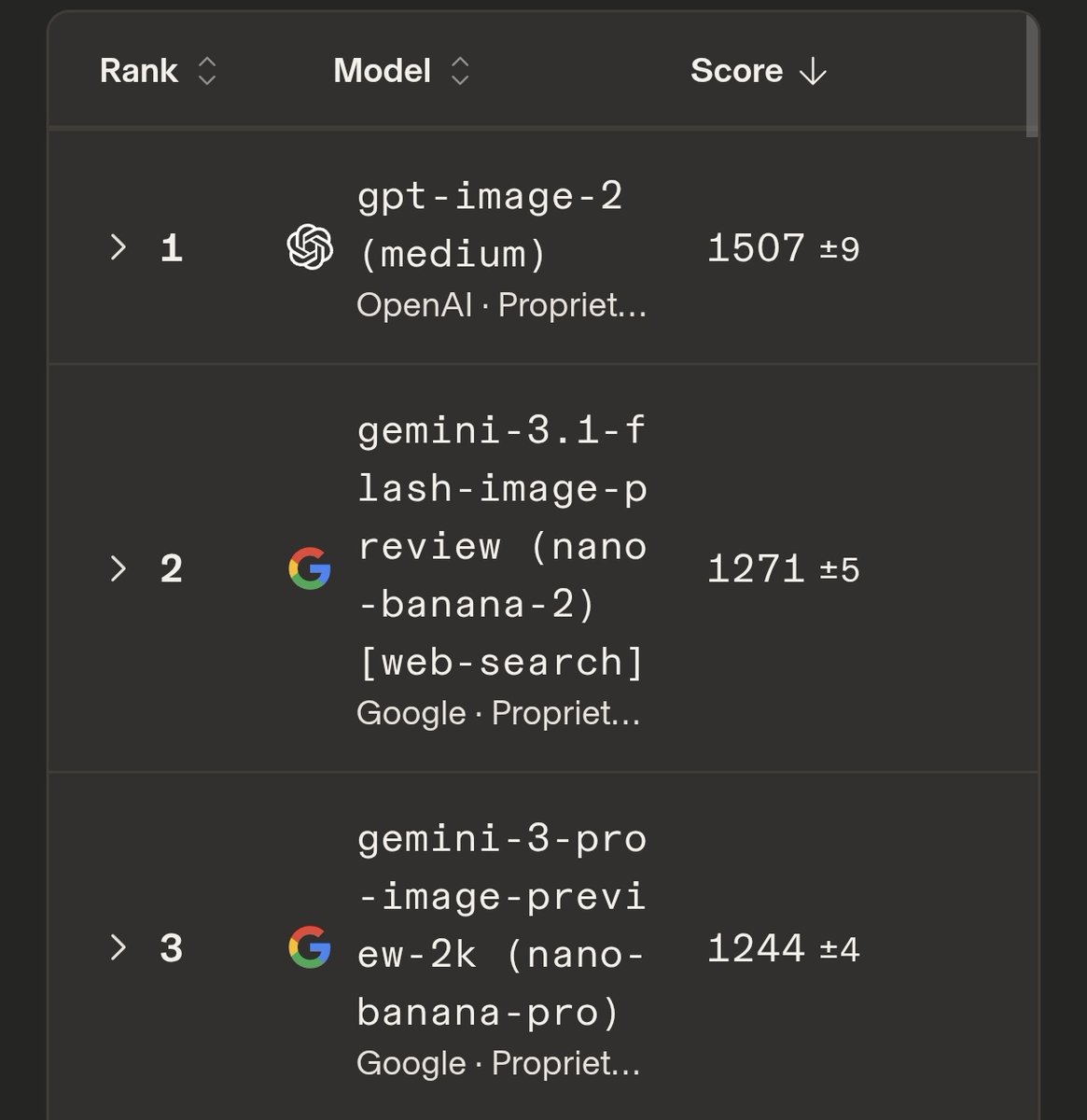Expand the rank 2 gemini-3.1-flash row chevron
Image resolution: width=1087 pixels, height=1120 pixels.
pos(118,568)
